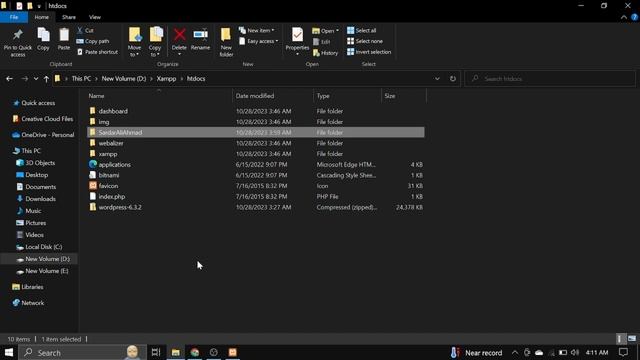Image resolution: width=640 pixels, height=360 pixels.
Task: Open the Copy to dropdown
Action: [155, 42]
